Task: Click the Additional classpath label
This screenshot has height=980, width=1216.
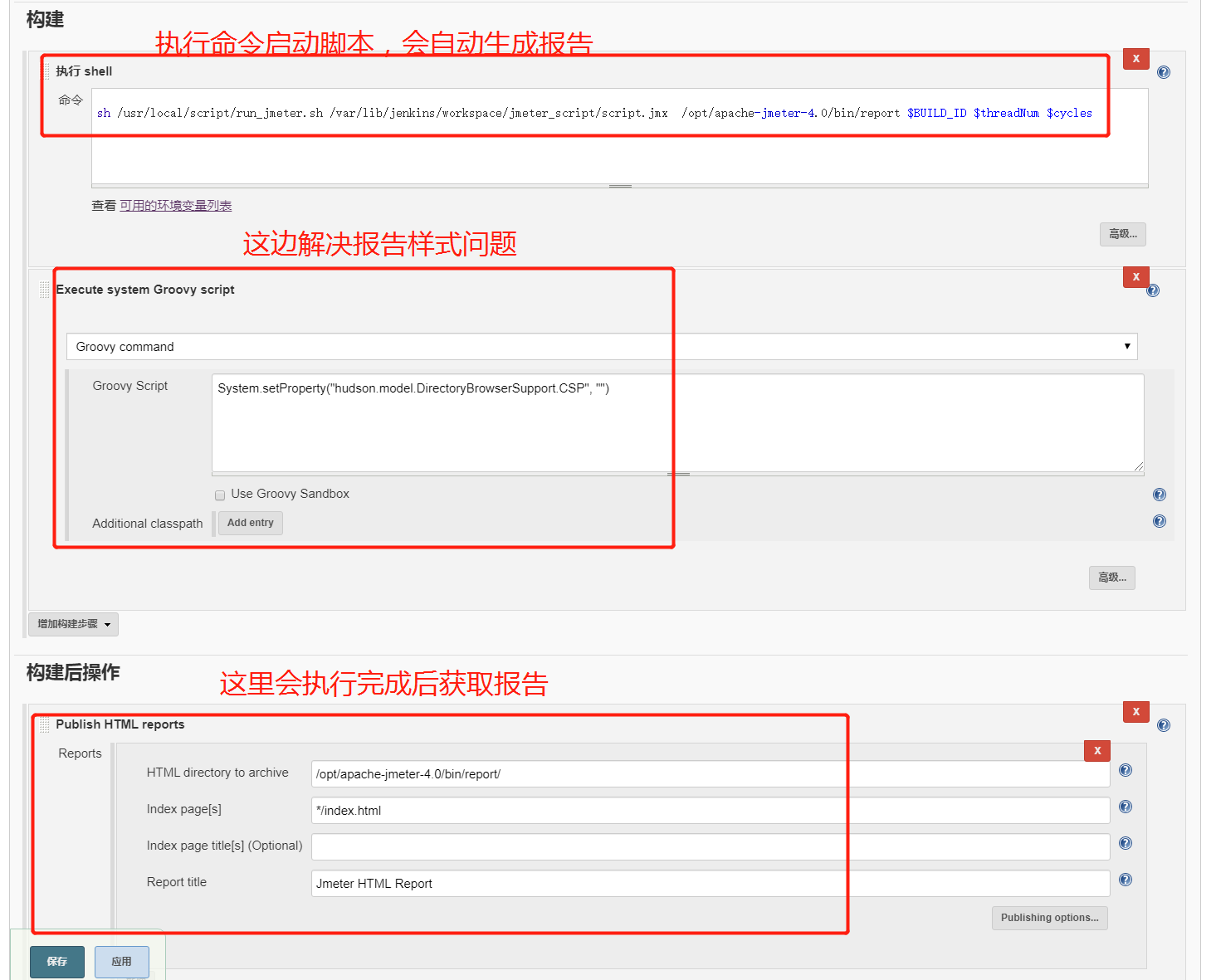Action: [148, 524]
